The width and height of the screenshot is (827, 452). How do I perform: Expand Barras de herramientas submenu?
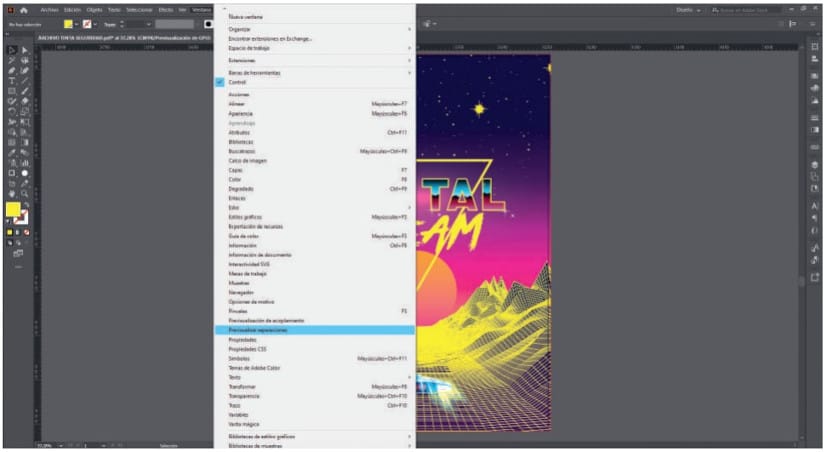coord(254,73)
